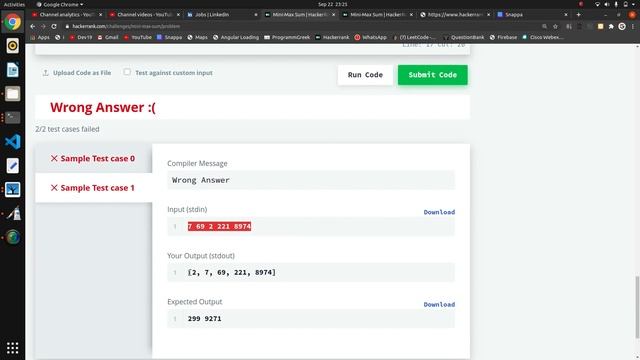This screenshot has height=360, width=640.
Task: Open the Hackerrank bookmark
Action: click(332, 37)
